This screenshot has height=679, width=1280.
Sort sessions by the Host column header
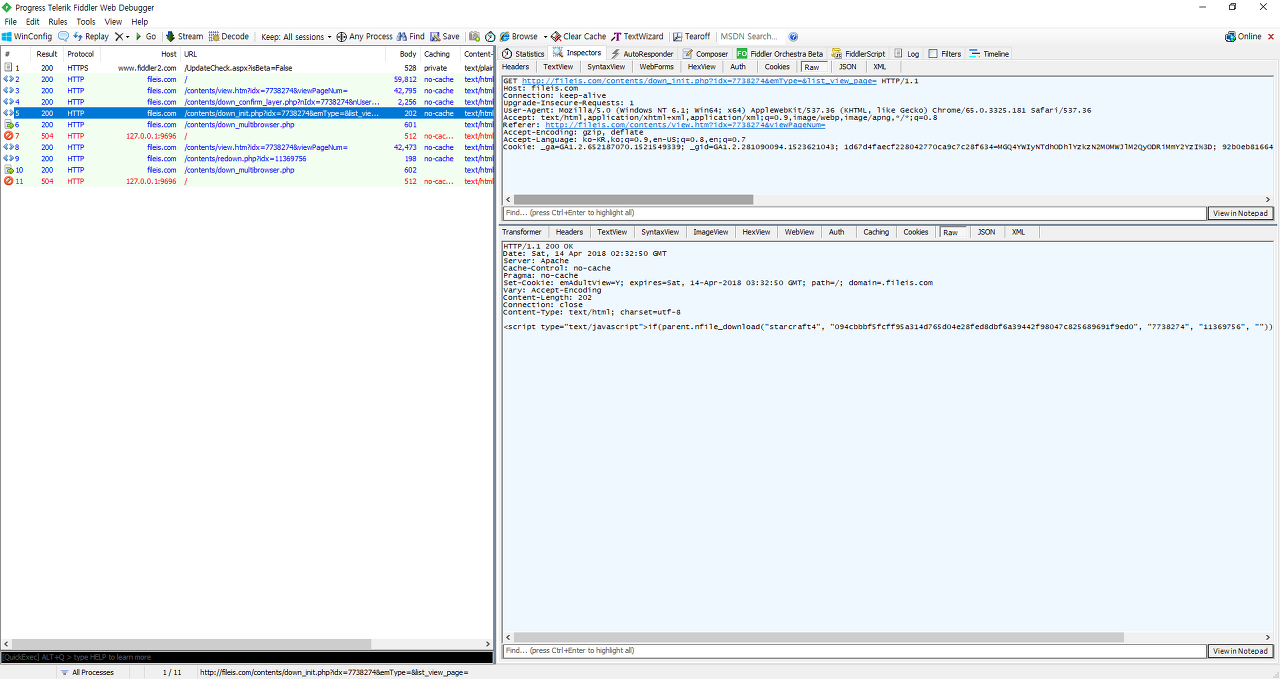(140, 54)
